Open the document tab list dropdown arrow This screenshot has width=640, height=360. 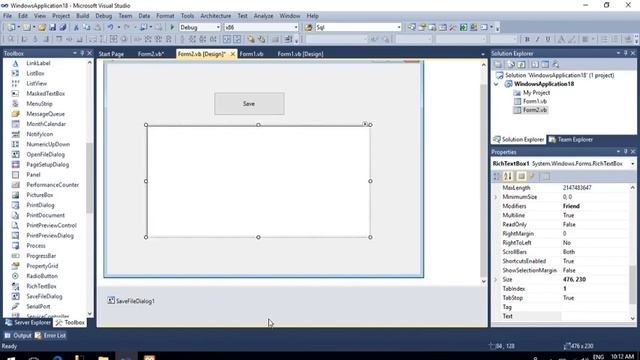coord(483,54)
